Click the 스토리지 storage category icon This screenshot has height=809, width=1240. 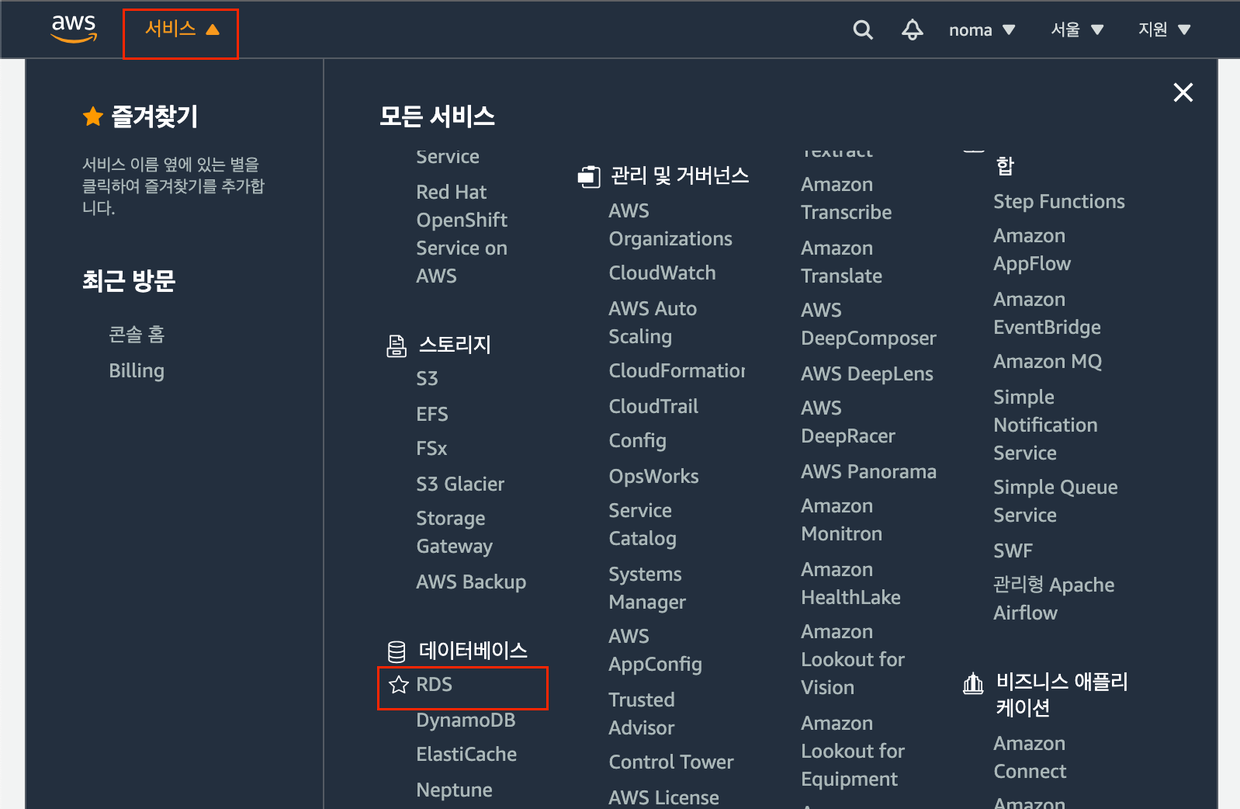tap(396, 344)
